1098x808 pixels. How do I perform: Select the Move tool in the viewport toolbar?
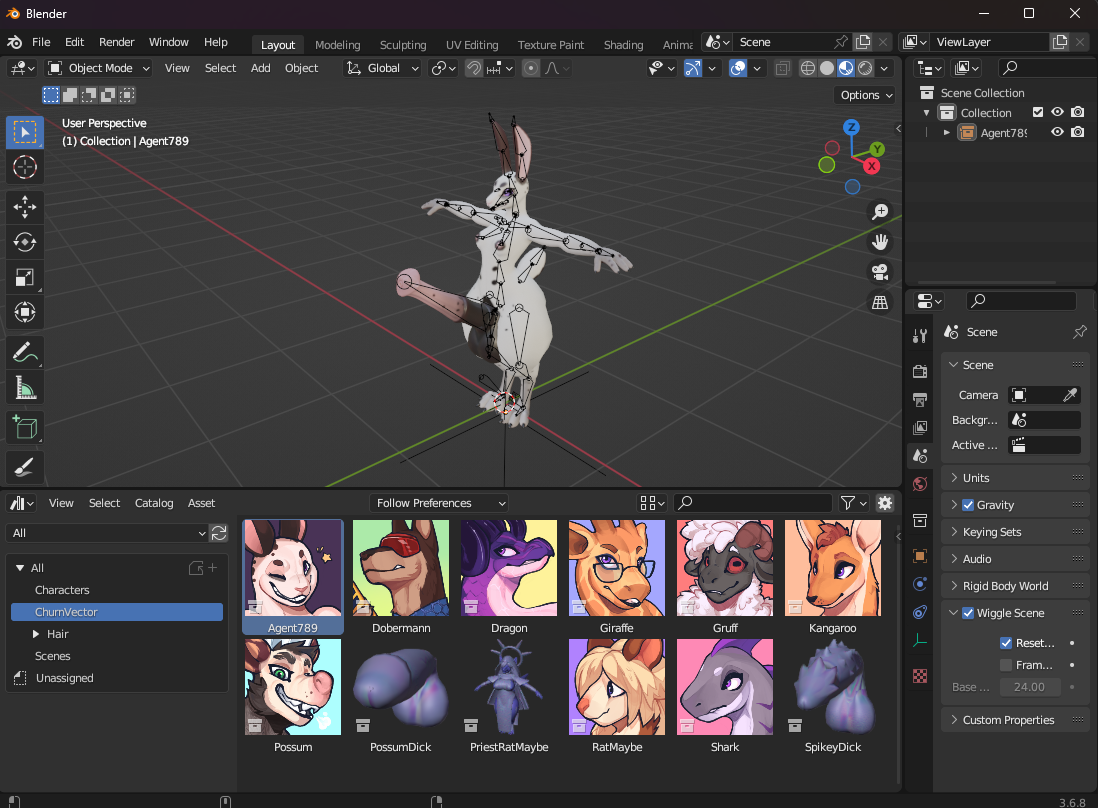pos(25,207)
